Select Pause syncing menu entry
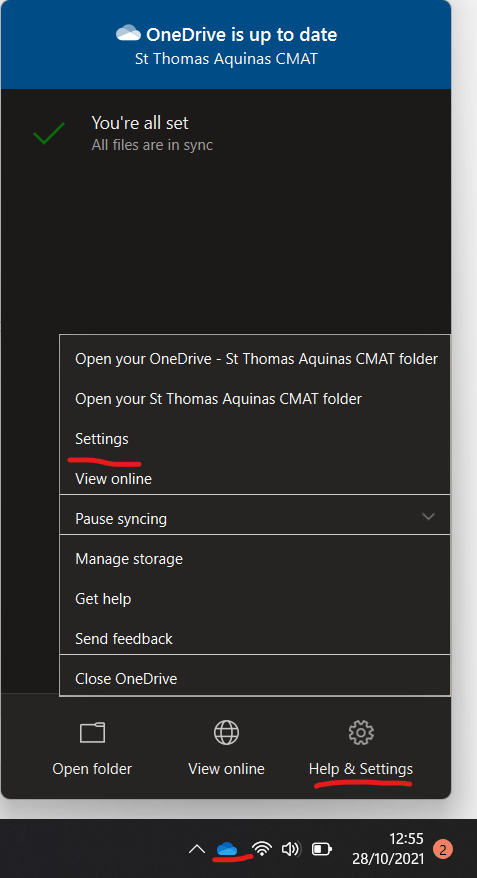This screenshot has width=477, height=878. coord(255,519)
